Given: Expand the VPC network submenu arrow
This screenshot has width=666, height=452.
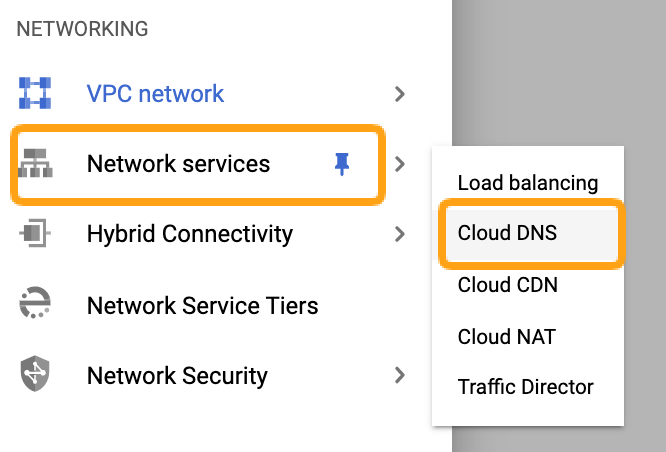Looking at the screenshot, I should (x=400, y=94).
